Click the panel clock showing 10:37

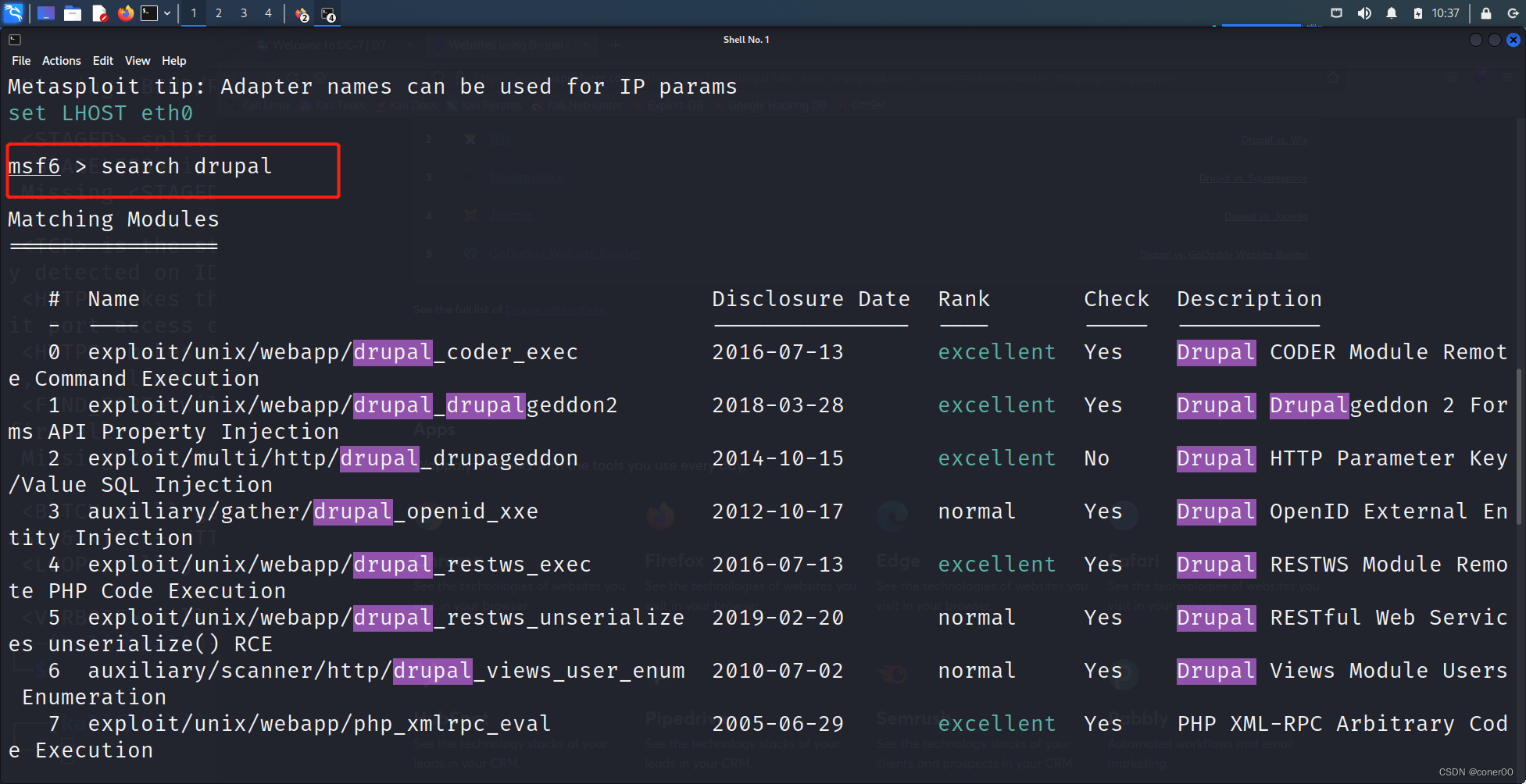1446,13
